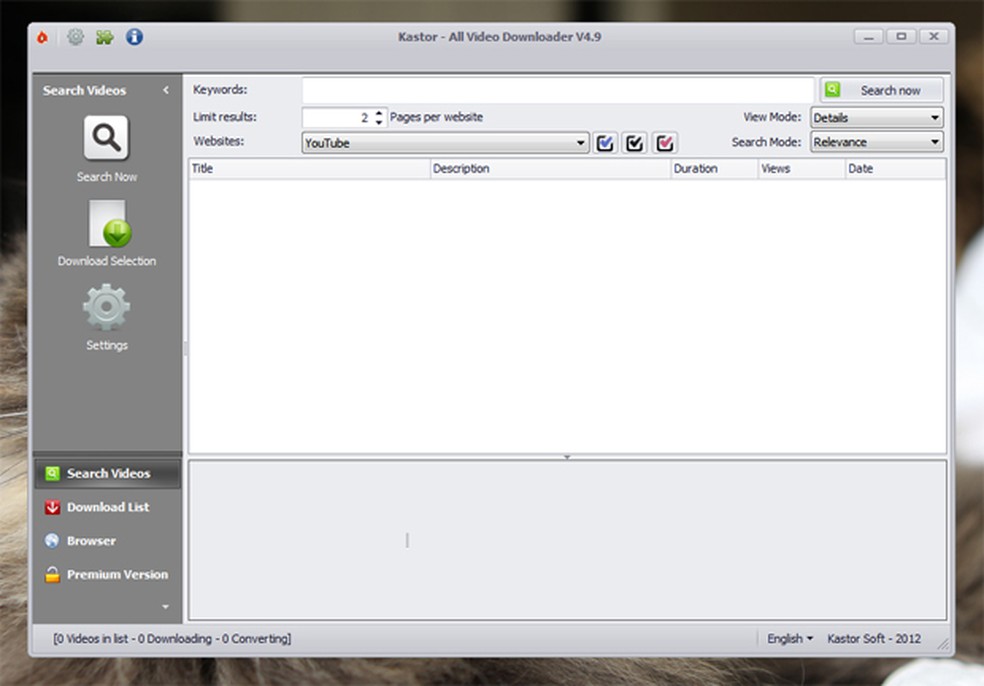Open the blue info icon
The image size is (984, 686).
point(134,37)
